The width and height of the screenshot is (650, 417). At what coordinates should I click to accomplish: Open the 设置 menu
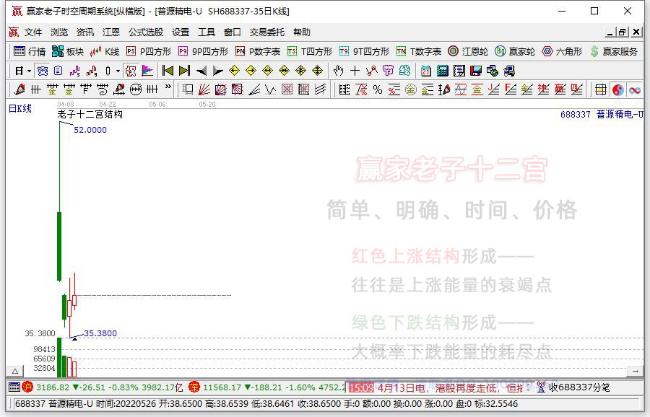pos(180,32)
